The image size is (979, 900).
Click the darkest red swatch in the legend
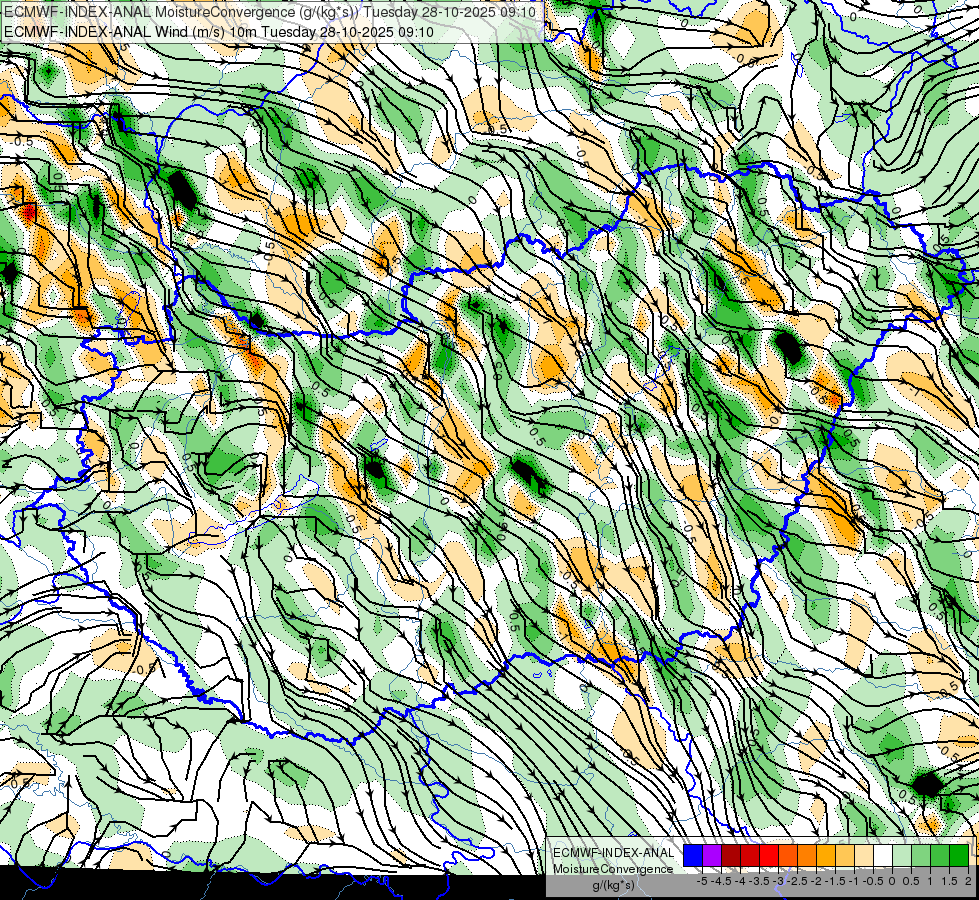(x=731, y=855)
